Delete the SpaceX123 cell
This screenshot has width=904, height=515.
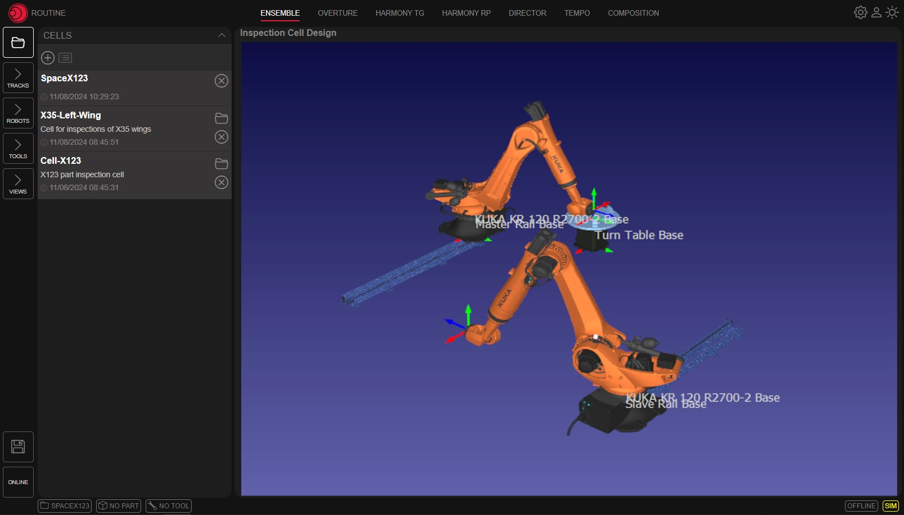pyautogui.click(x=221, y=81)
